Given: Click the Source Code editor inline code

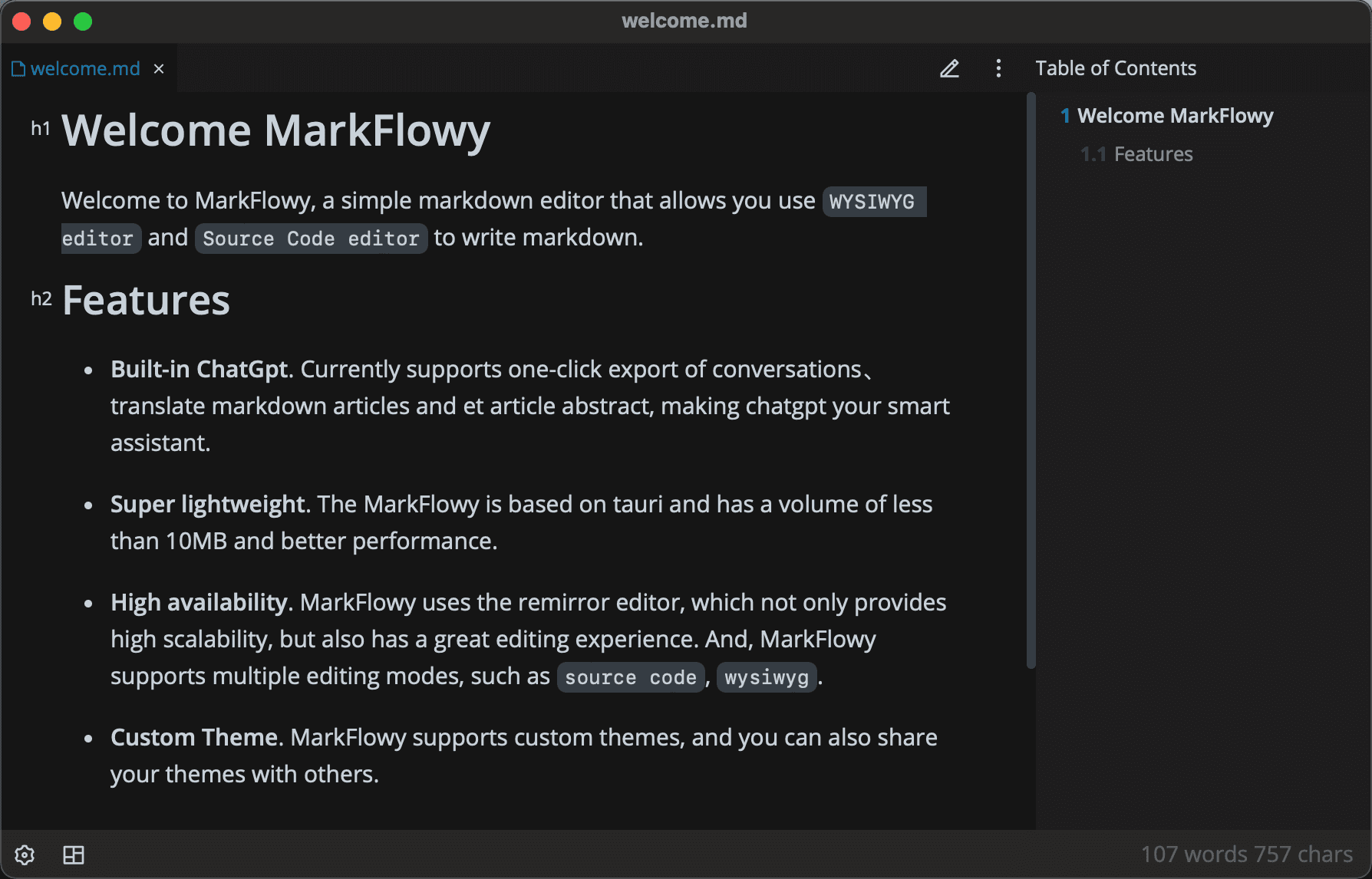Looking at the screenshot, I should (x=311, y=239).
